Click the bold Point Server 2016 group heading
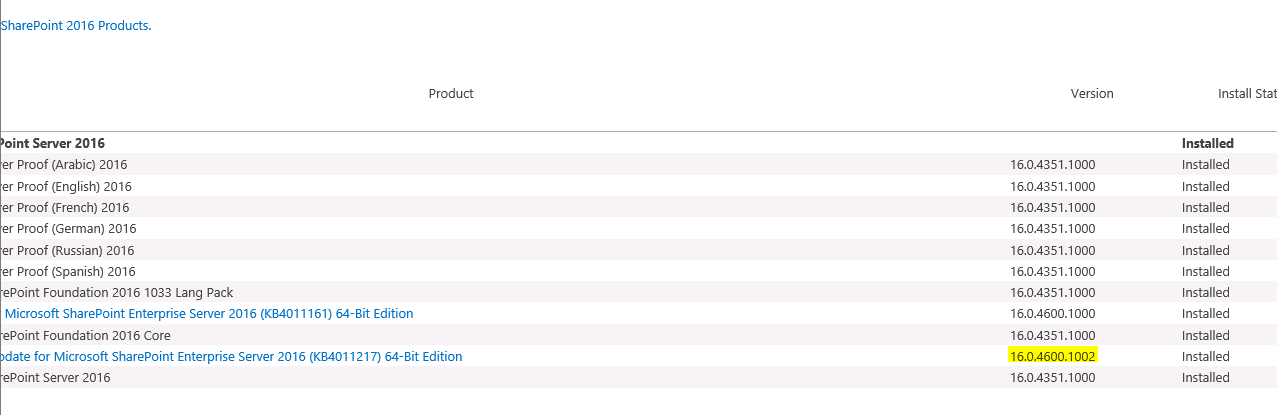 click(52, 144)
